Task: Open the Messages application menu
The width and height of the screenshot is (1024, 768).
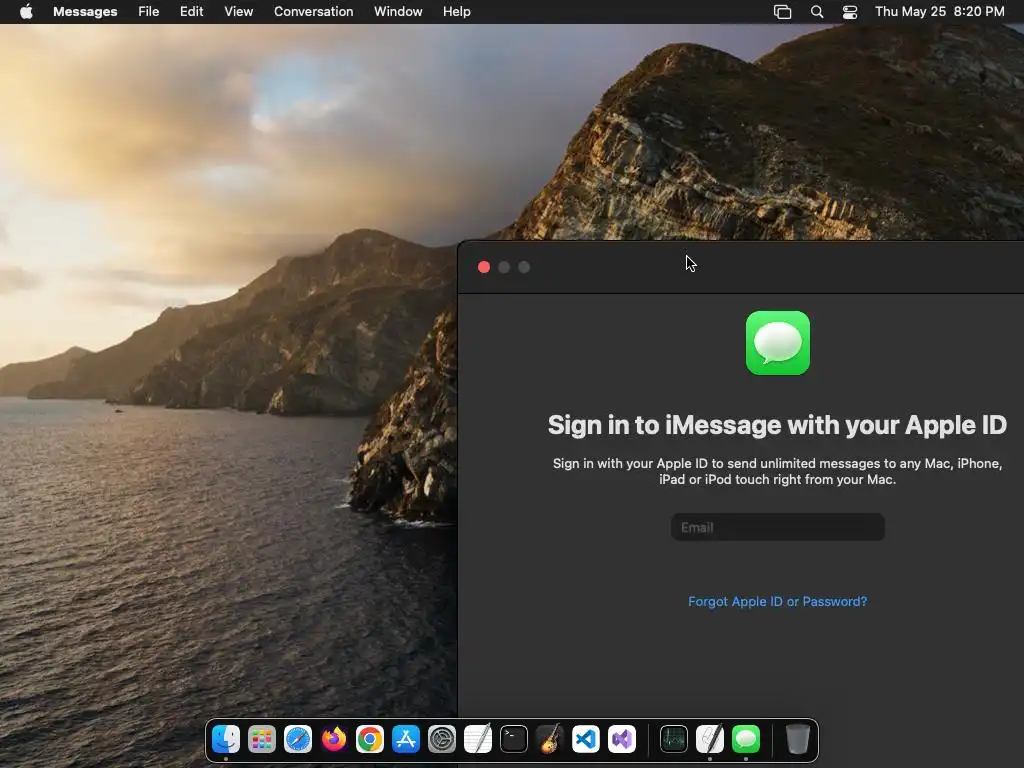Action: (85, 12)
